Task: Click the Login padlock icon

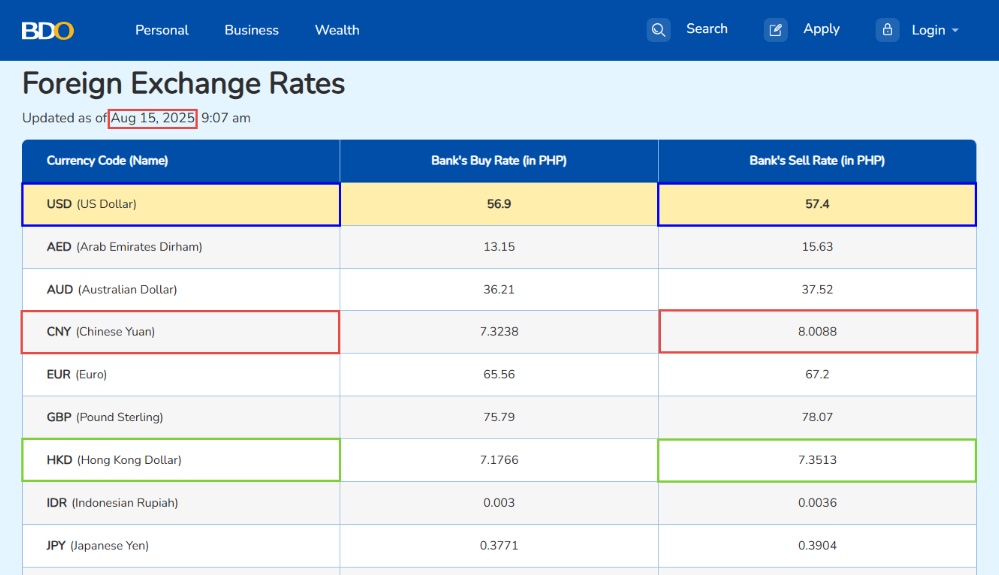Action: click(x=887, y=30)
